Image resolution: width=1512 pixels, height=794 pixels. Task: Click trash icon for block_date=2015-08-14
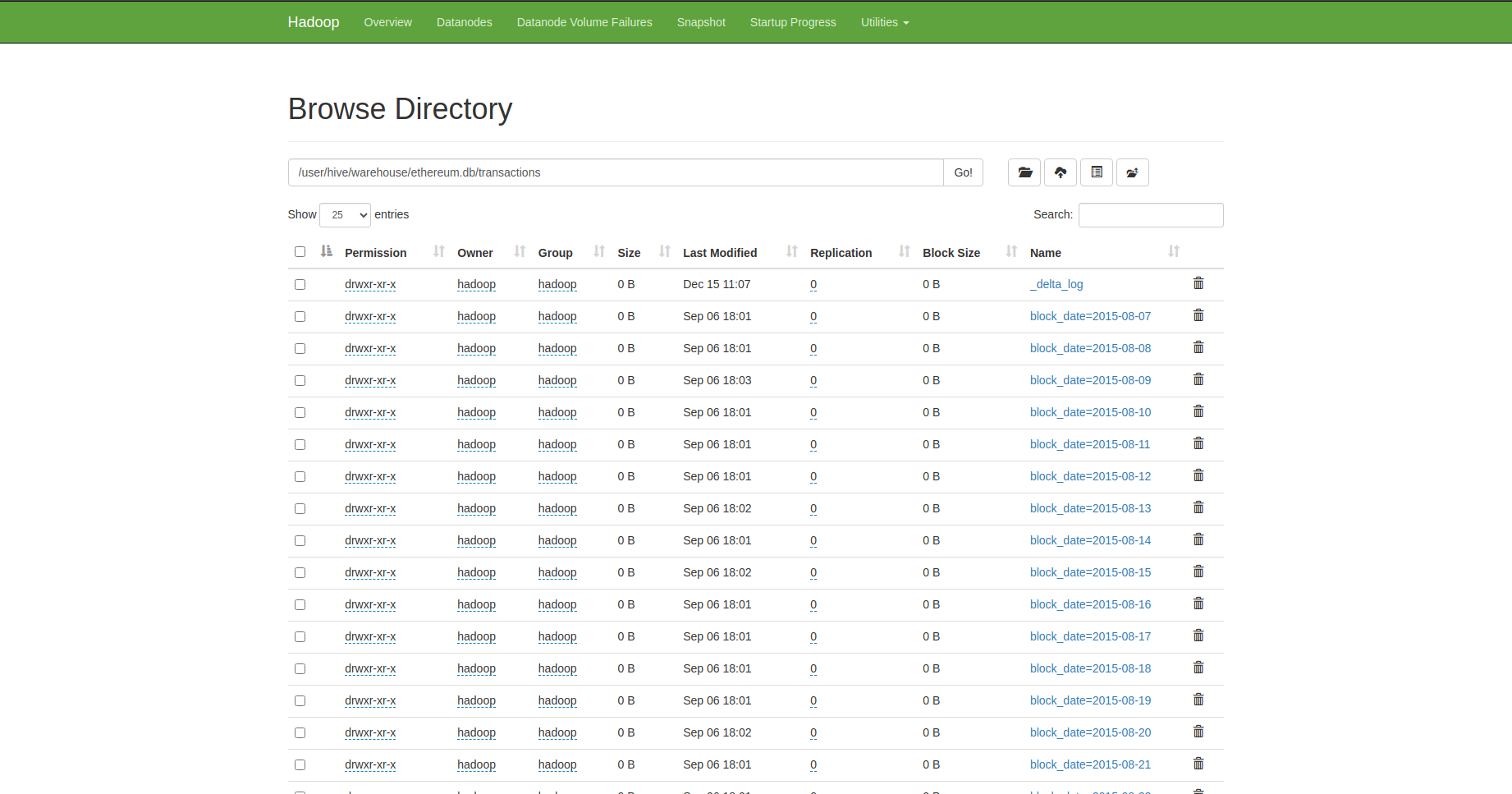coord(1198,539)
